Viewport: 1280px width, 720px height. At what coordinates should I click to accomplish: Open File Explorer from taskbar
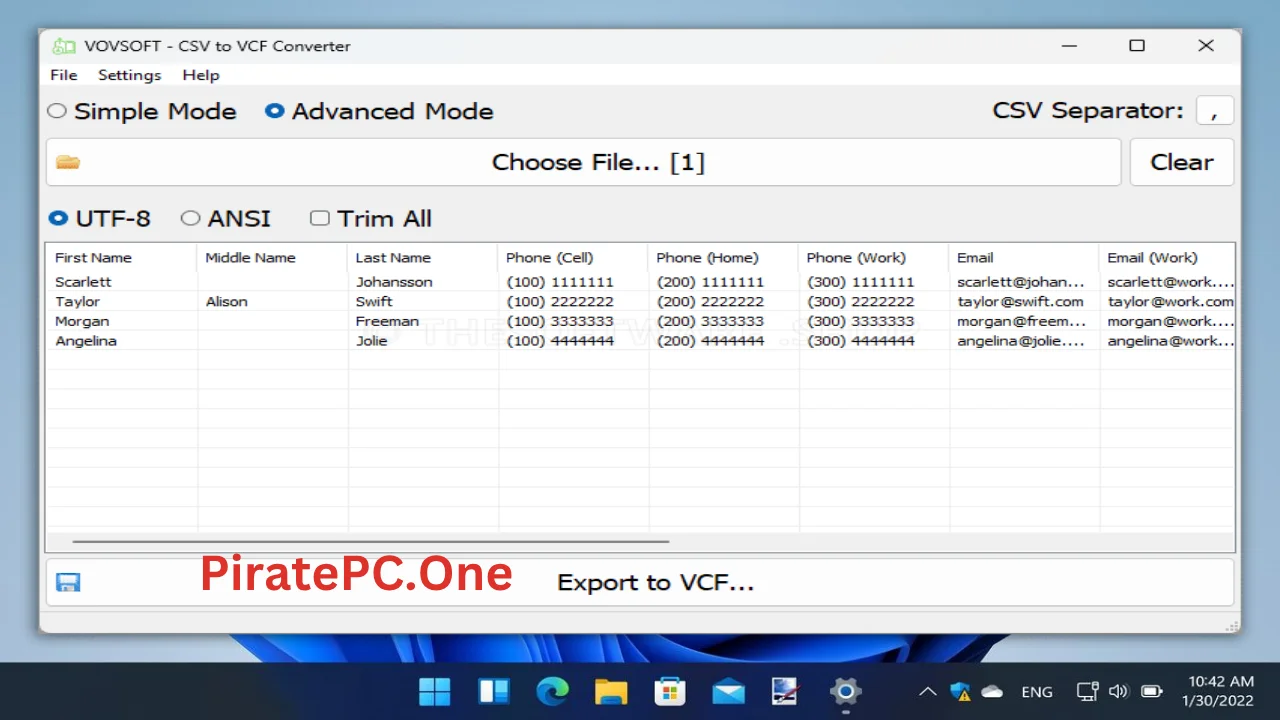point(611,691)
